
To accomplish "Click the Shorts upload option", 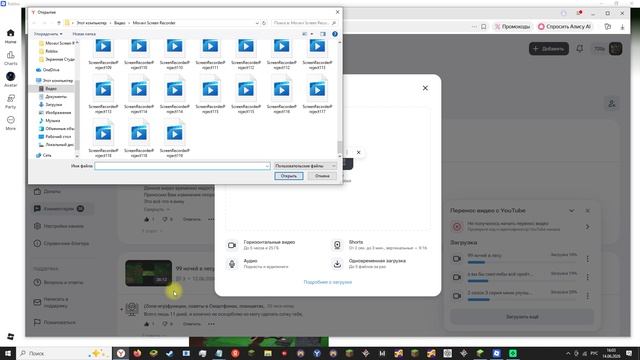I will (x=380, y=245).
